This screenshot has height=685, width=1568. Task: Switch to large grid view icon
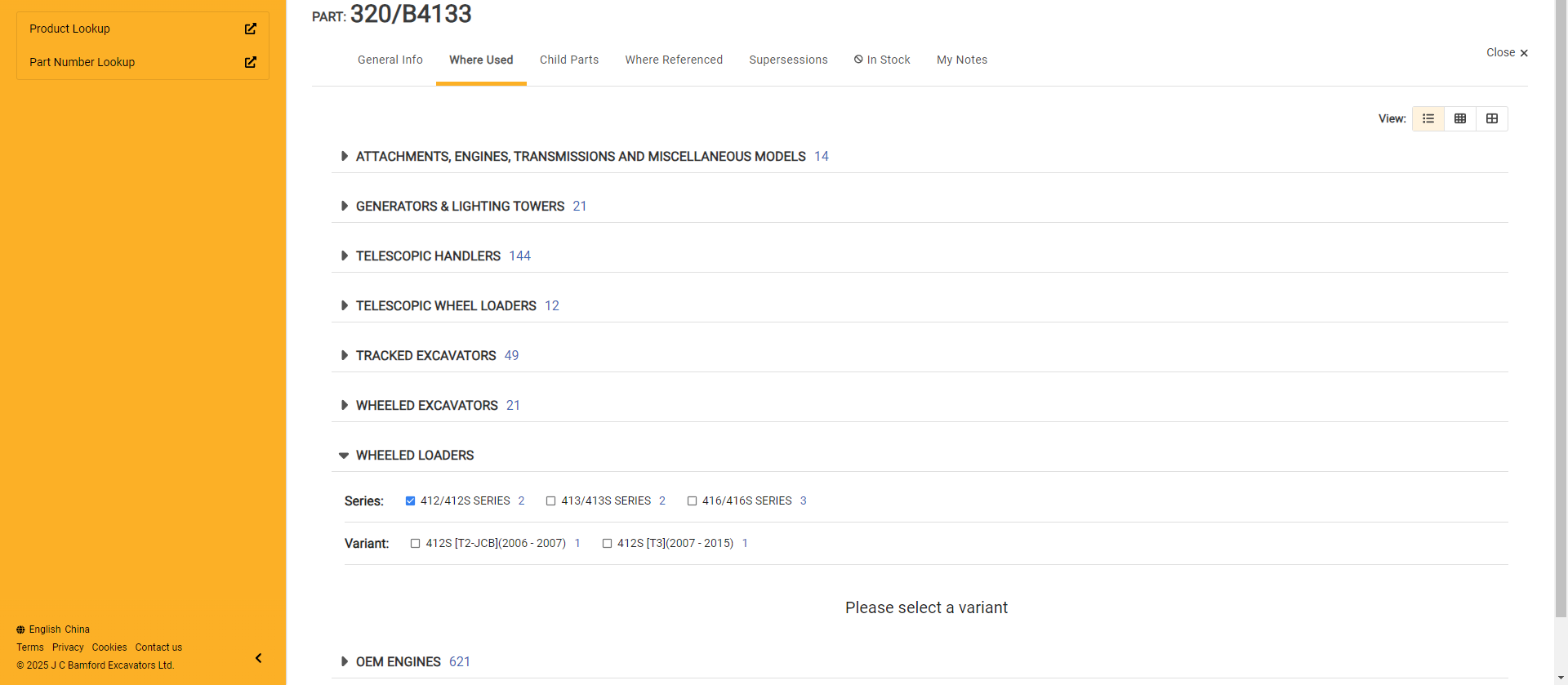[1491, 118]
